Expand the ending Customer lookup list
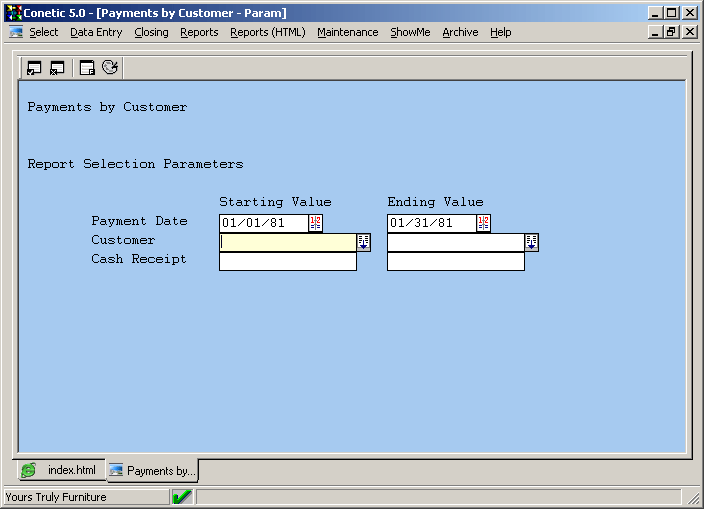 (x=531, y=242)
